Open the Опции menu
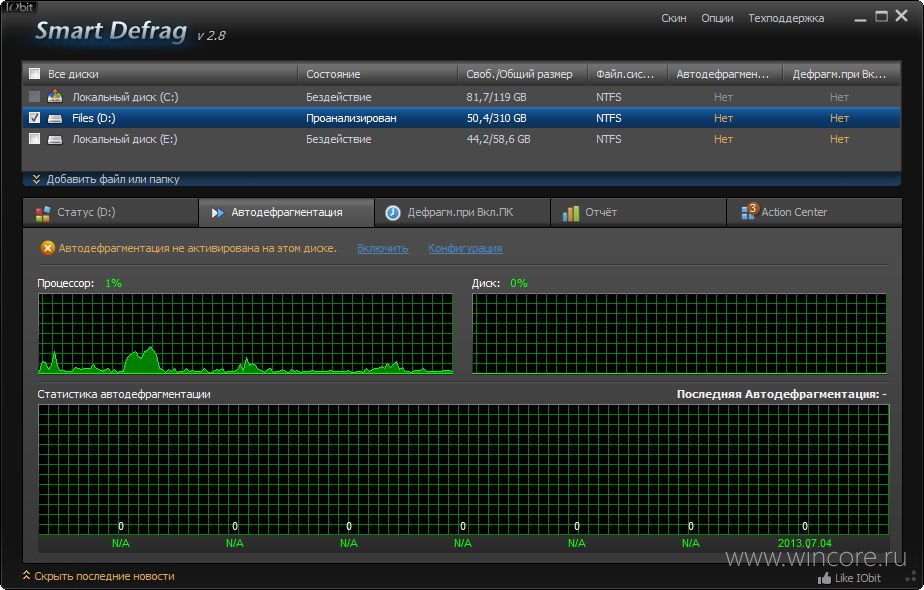 coord(717,18)
